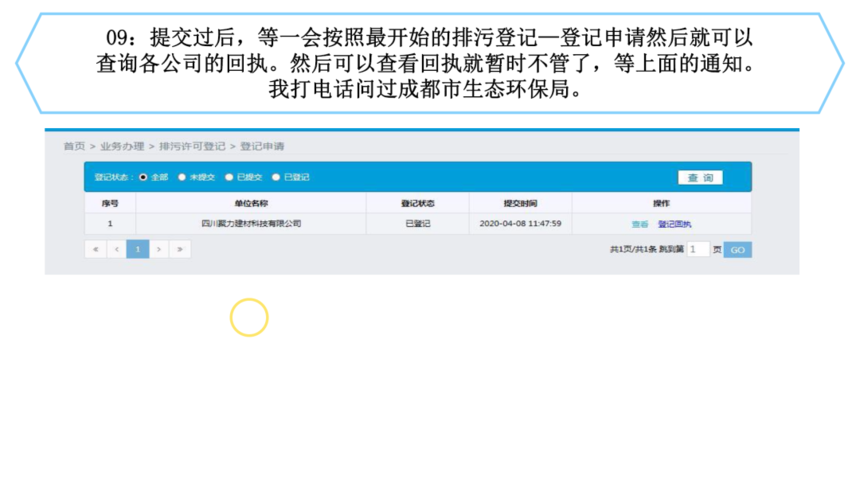
Task: Go to first page with double-left arrow
Action: point(95,249)
